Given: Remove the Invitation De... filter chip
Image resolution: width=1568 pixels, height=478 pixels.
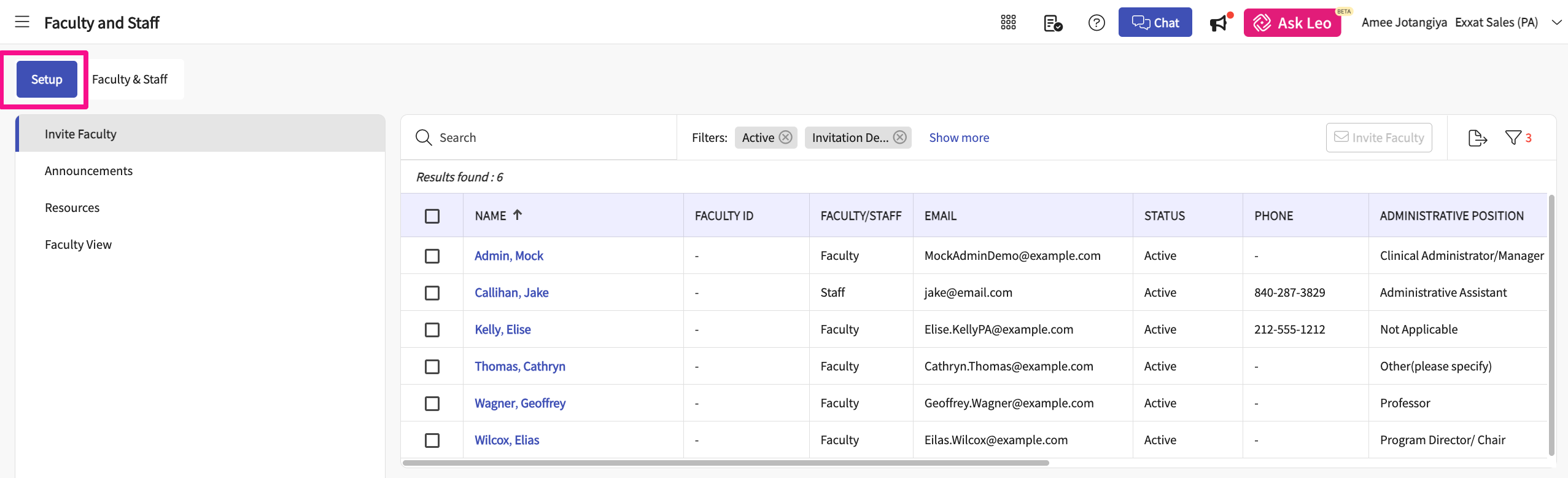Looking at the screenshot, I should pyautogui.click(x=899, y=138).
